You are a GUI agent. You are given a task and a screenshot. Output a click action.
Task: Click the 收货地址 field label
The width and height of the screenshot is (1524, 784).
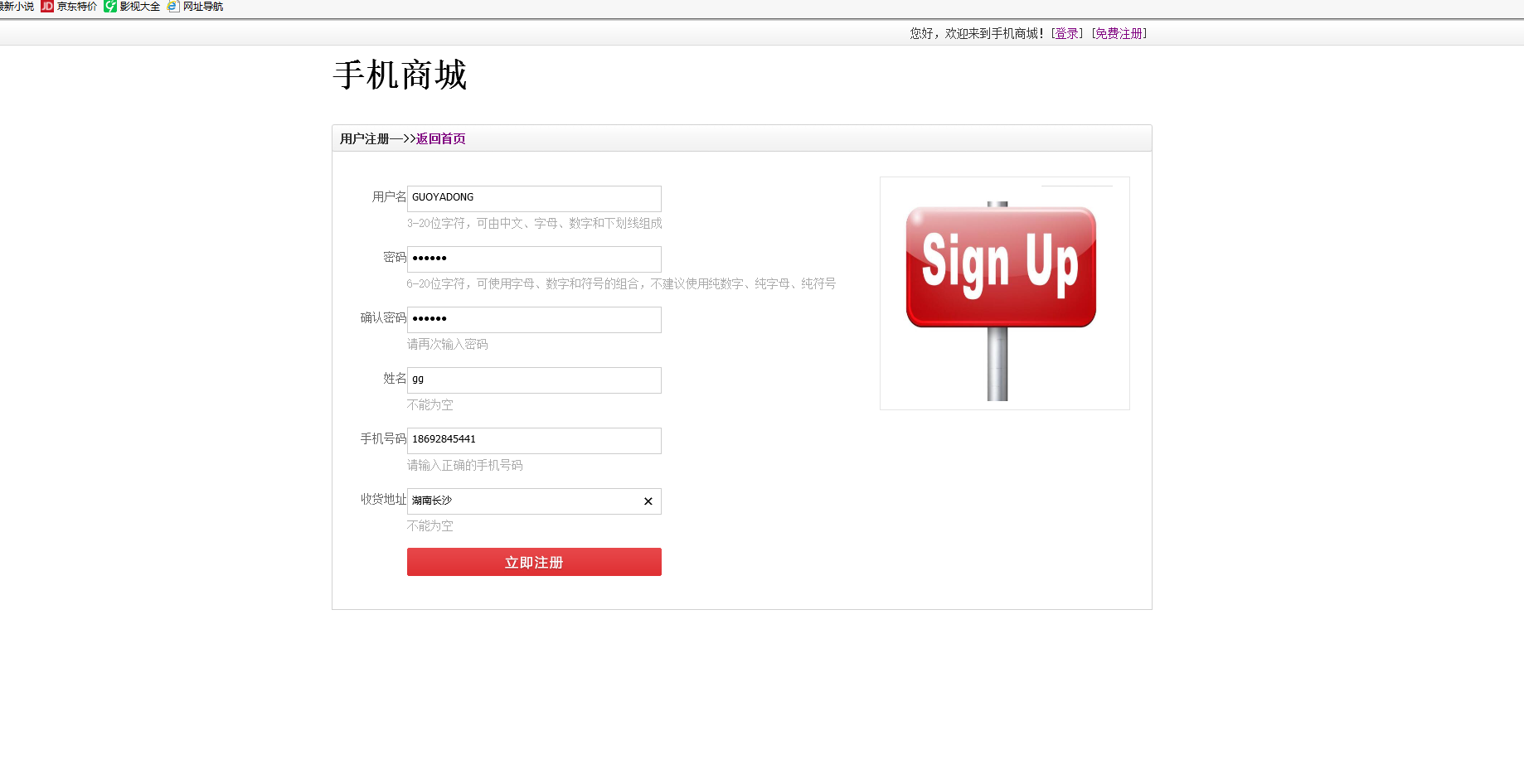(x=383, y=499)
